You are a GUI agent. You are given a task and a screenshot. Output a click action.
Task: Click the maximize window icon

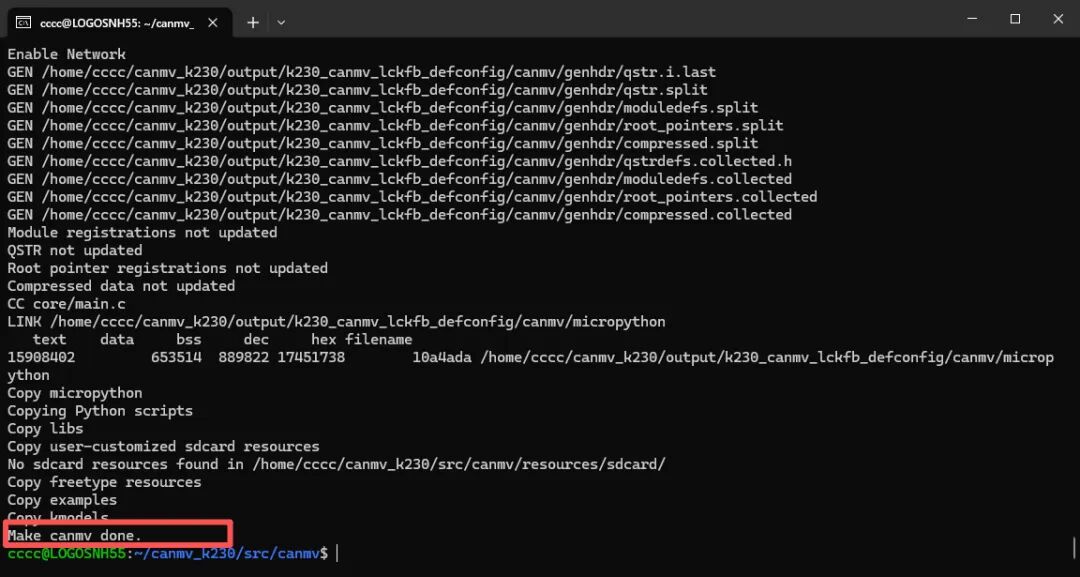tap(1014, 19)
